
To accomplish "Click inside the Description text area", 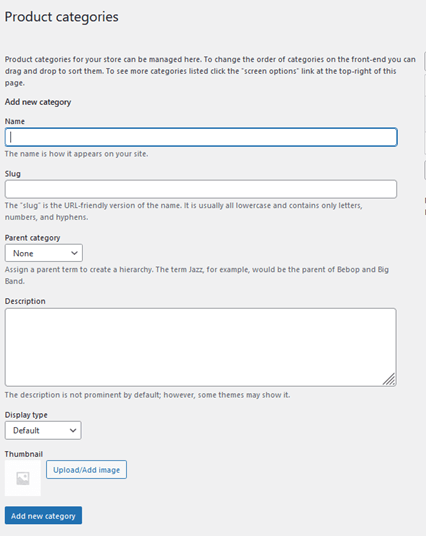I will click(x=201, y=347).
